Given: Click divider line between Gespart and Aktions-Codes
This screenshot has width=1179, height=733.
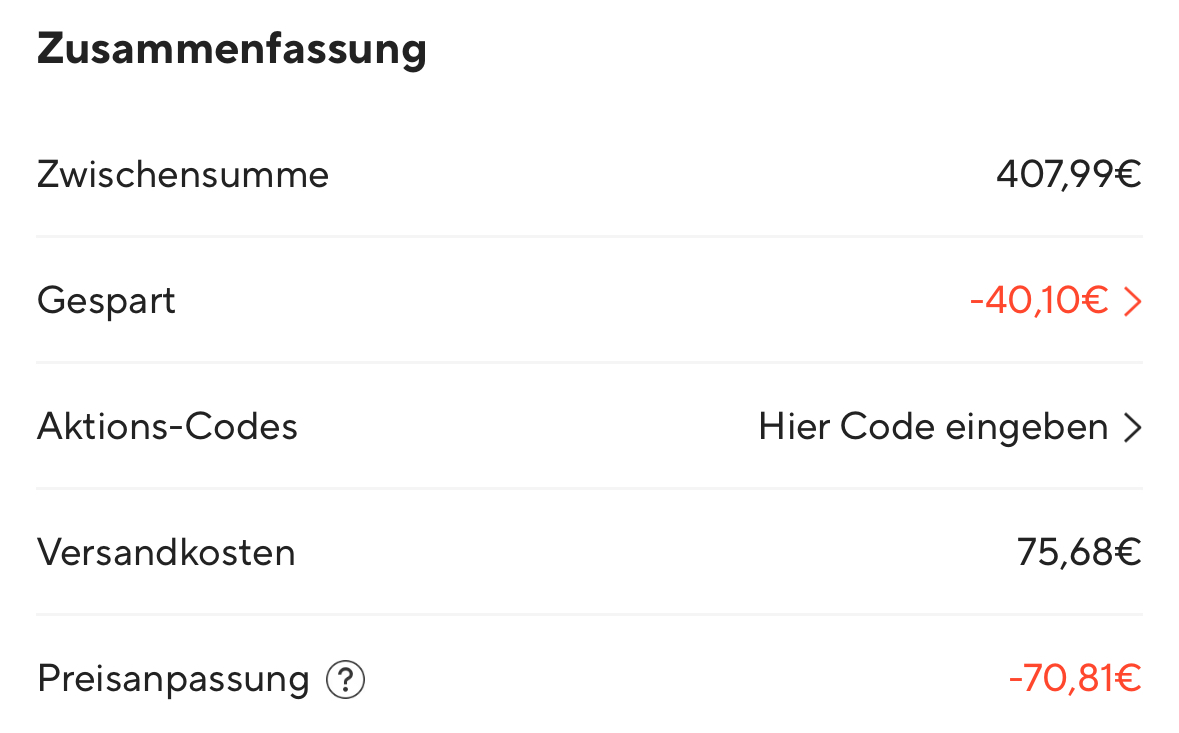Looking at the screenshot, I should 589,362.
